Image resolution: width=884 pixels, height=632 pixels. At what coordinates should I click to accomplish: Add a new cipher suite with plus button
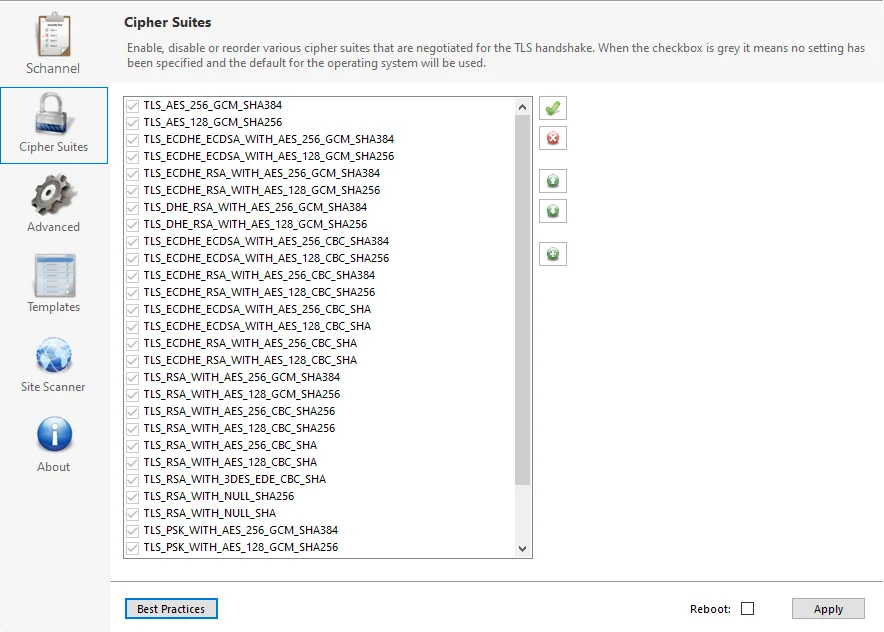pyautogui.click(x=552, y=254)
